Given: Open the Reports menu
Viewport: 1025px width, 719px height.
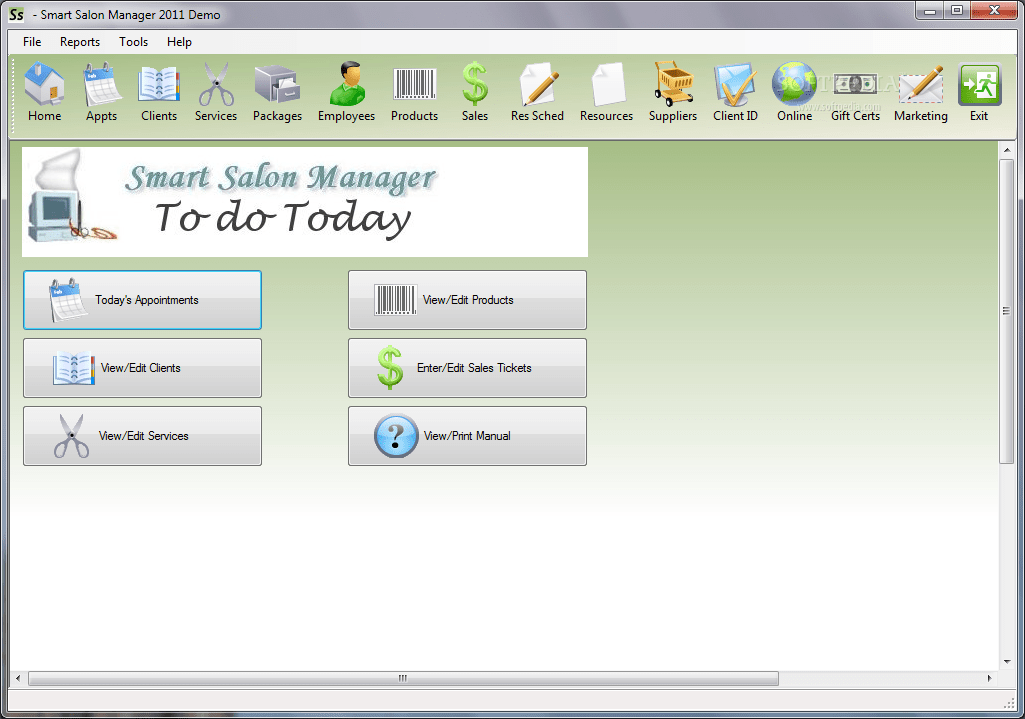Looking at the screenshot, I should (80, 42).
